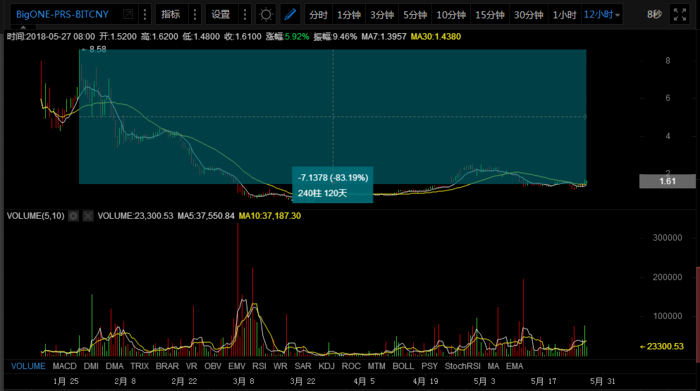Select the TRIX indicator
The image size is (700, 391).
(x=139, y=366)
